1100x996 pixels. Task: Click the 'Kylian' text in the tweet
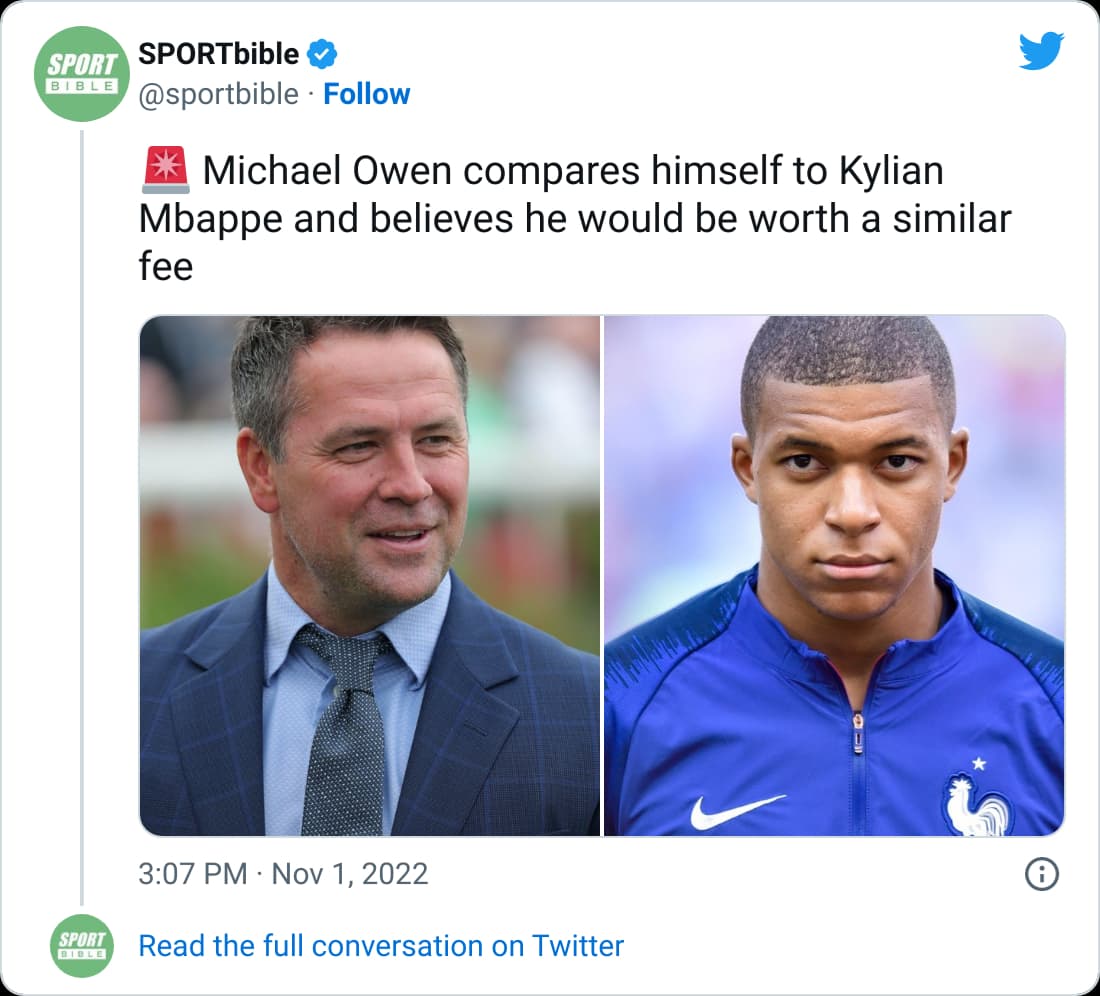891,171
